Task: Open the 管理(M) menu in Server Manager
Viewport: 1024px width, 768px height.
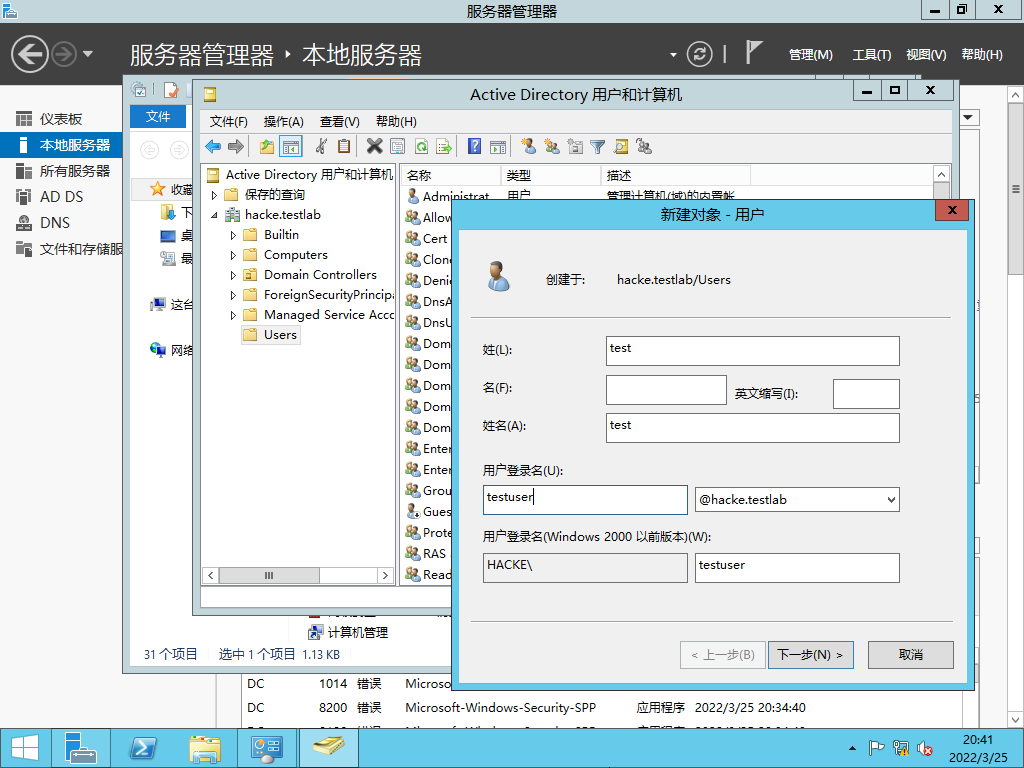Action: click(x=810, y=55)
